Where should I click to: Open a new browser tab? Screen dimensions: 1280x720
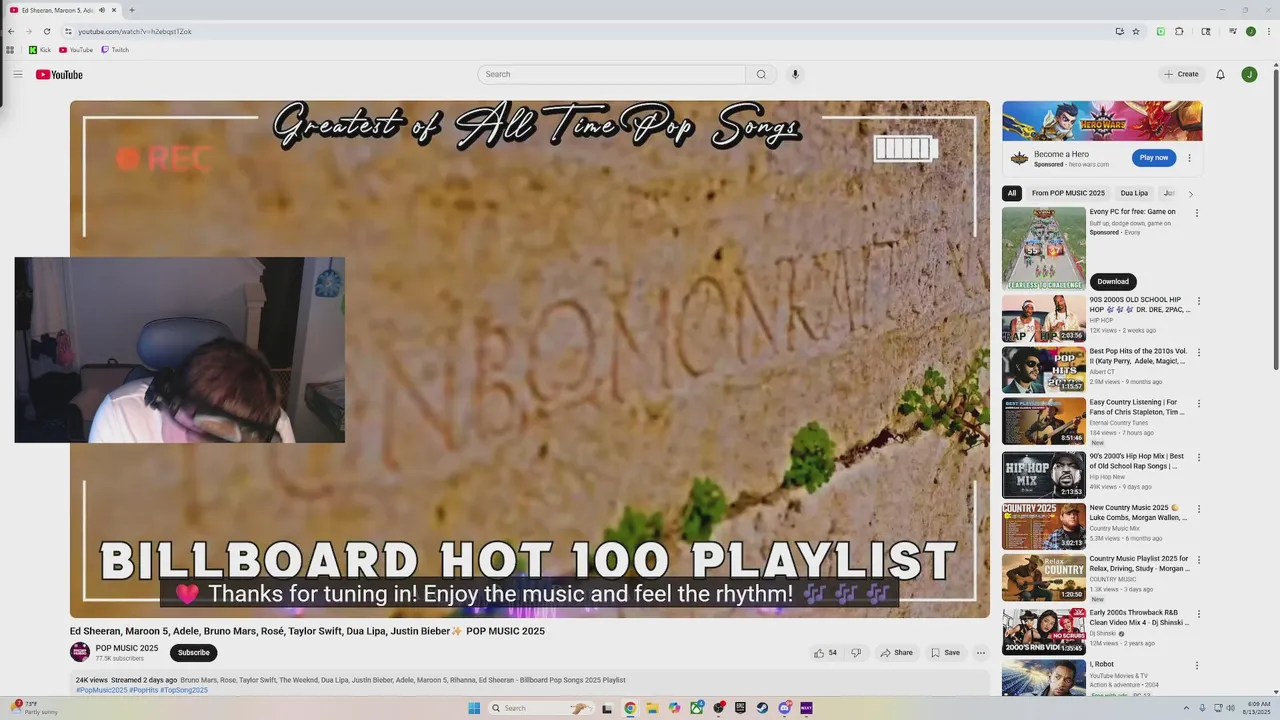click(x=131, y=10)
